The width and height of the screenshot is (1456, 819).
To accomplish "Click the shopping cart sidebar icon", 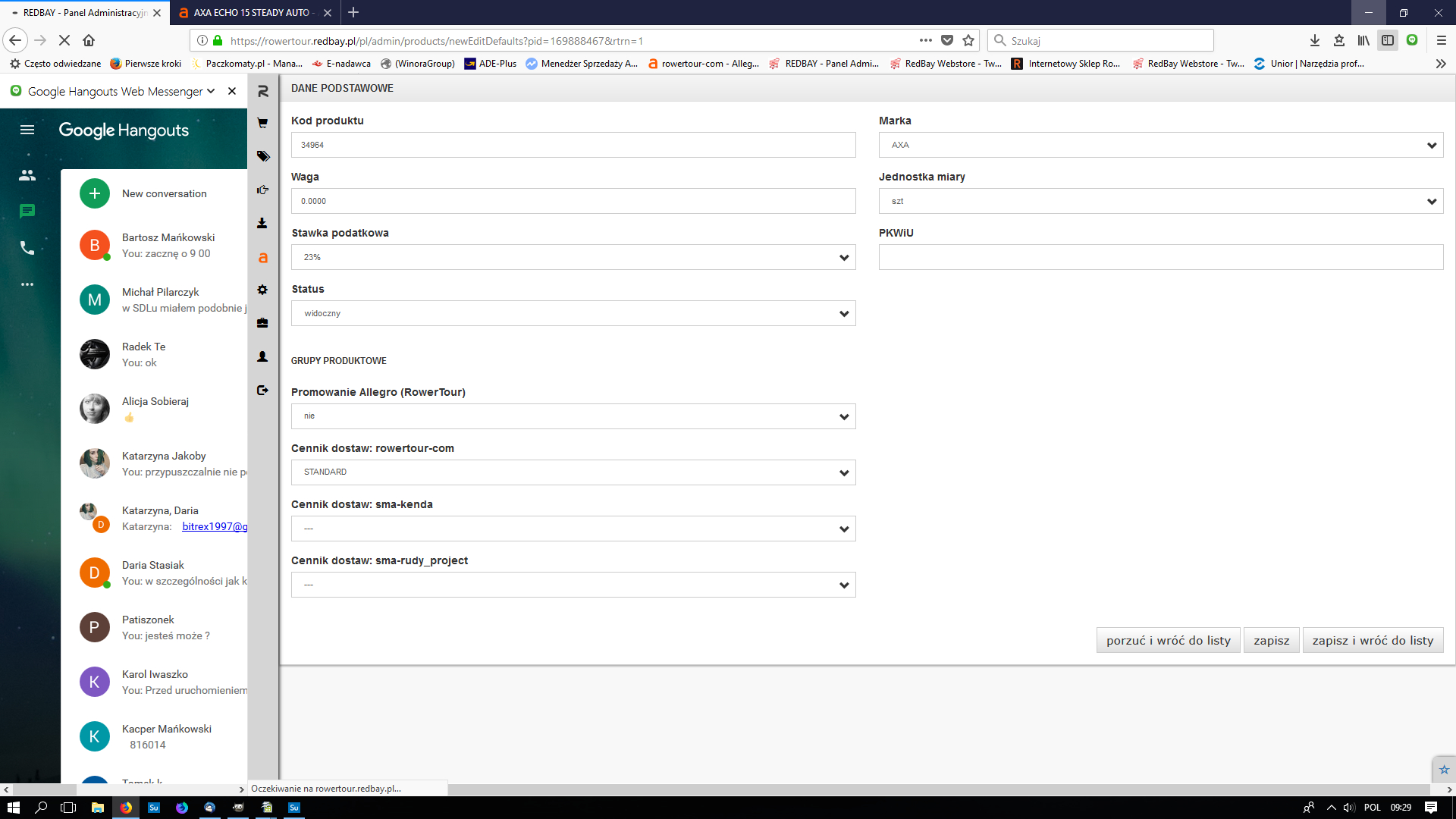I will tap(262, 123).
